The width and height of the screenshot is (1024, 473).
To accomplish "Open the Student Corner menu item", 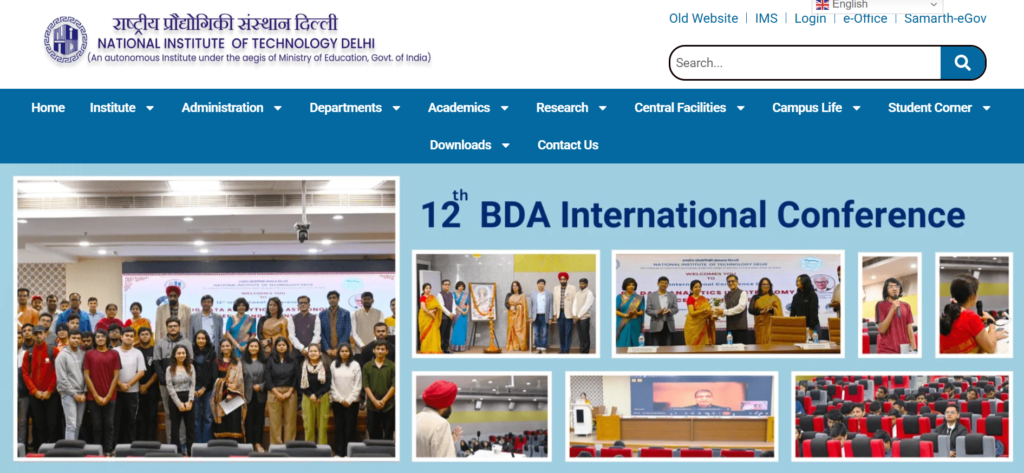I will 930,108.
